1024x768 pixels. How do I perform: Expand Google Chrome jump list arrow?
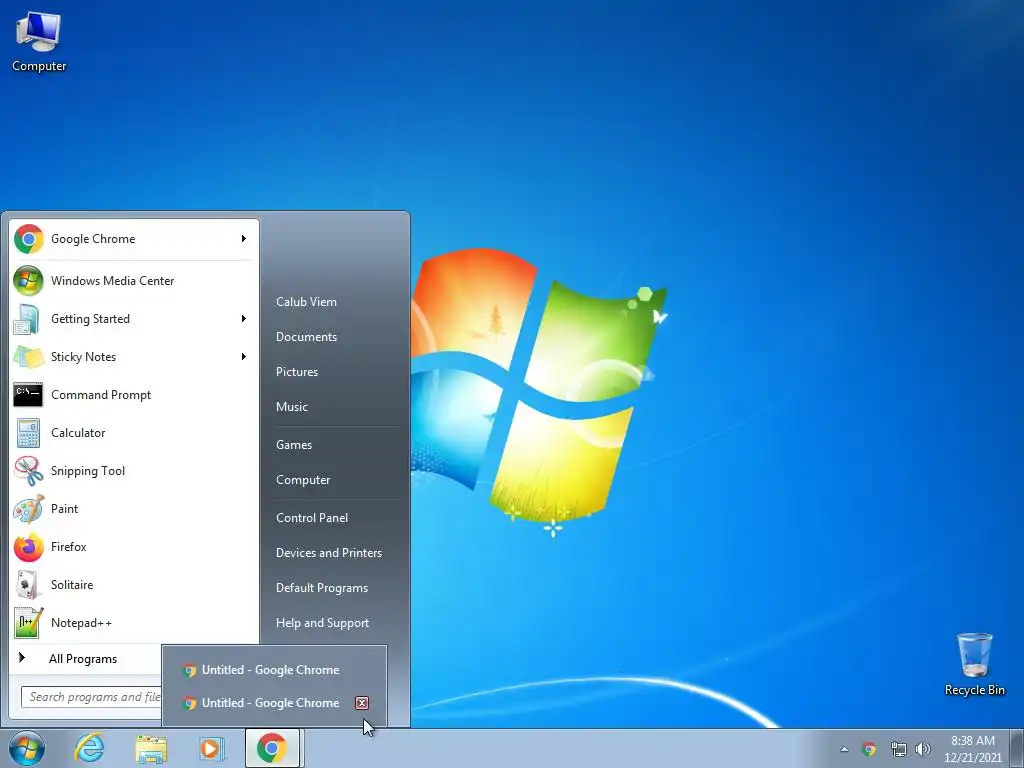pos(244,239)
